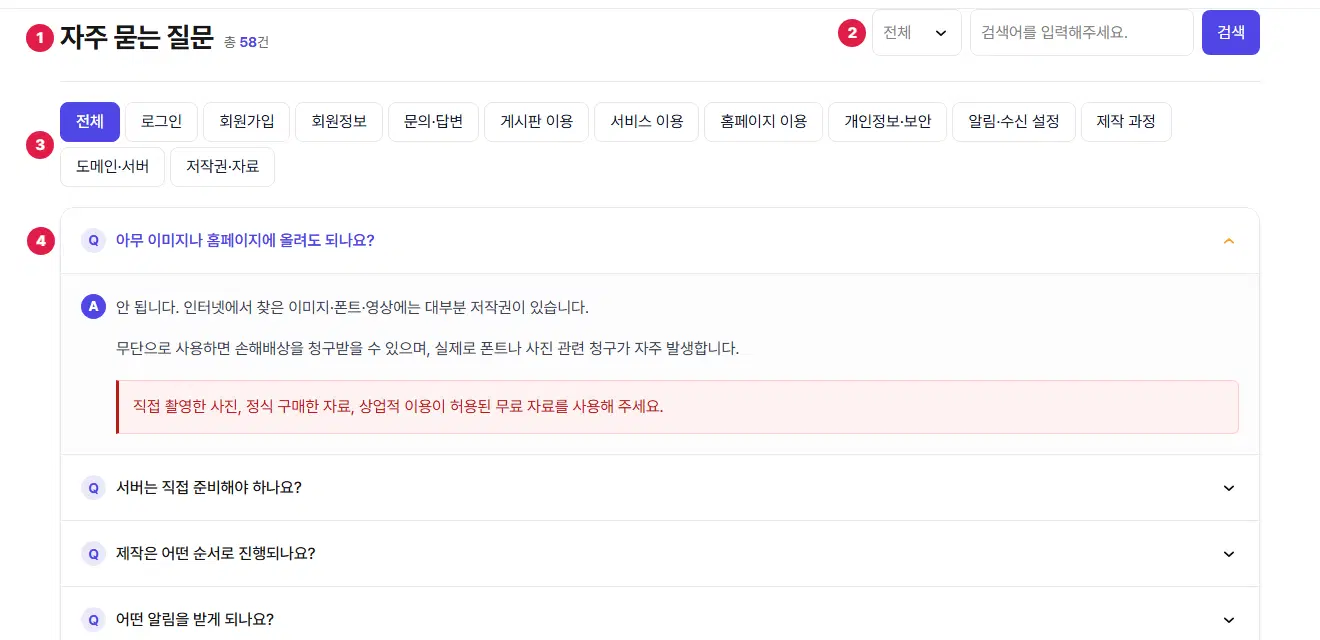The width and height of the screenshot is (1320, 640).
Task: Select the 서비스 이용 category tab
Action: coord(647,122)
